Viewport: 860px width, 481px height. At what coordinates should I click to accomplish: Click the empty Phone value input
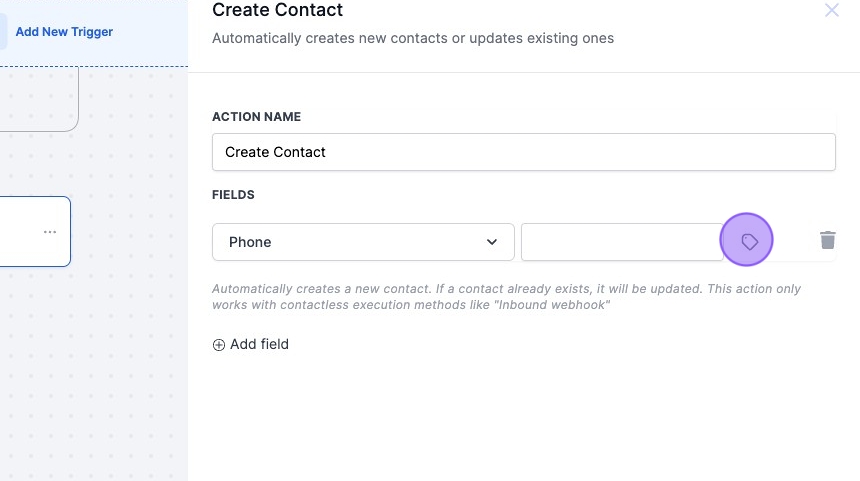(621, 242)
